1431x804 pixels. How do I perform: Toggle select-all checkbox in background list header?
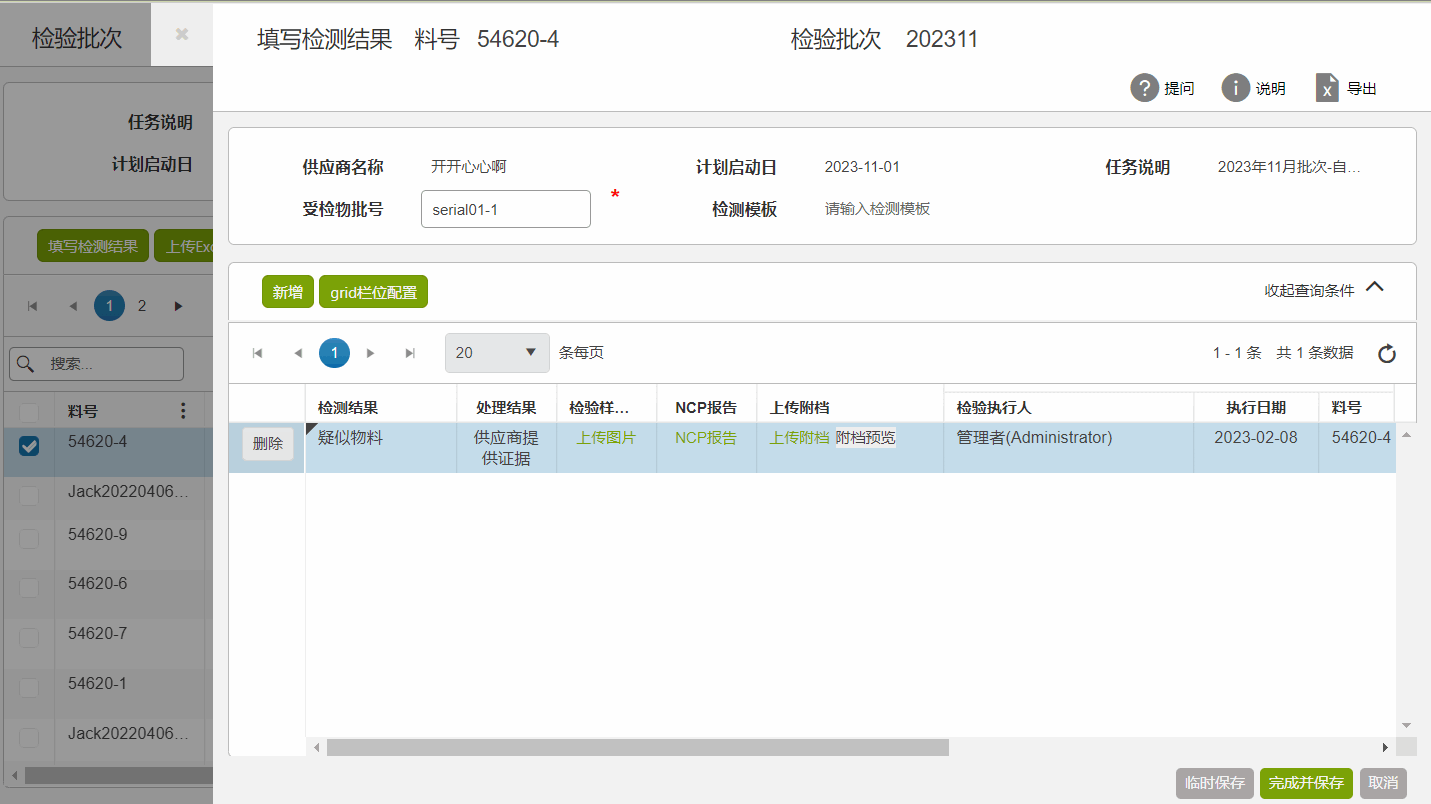click(x=29, y=412)
